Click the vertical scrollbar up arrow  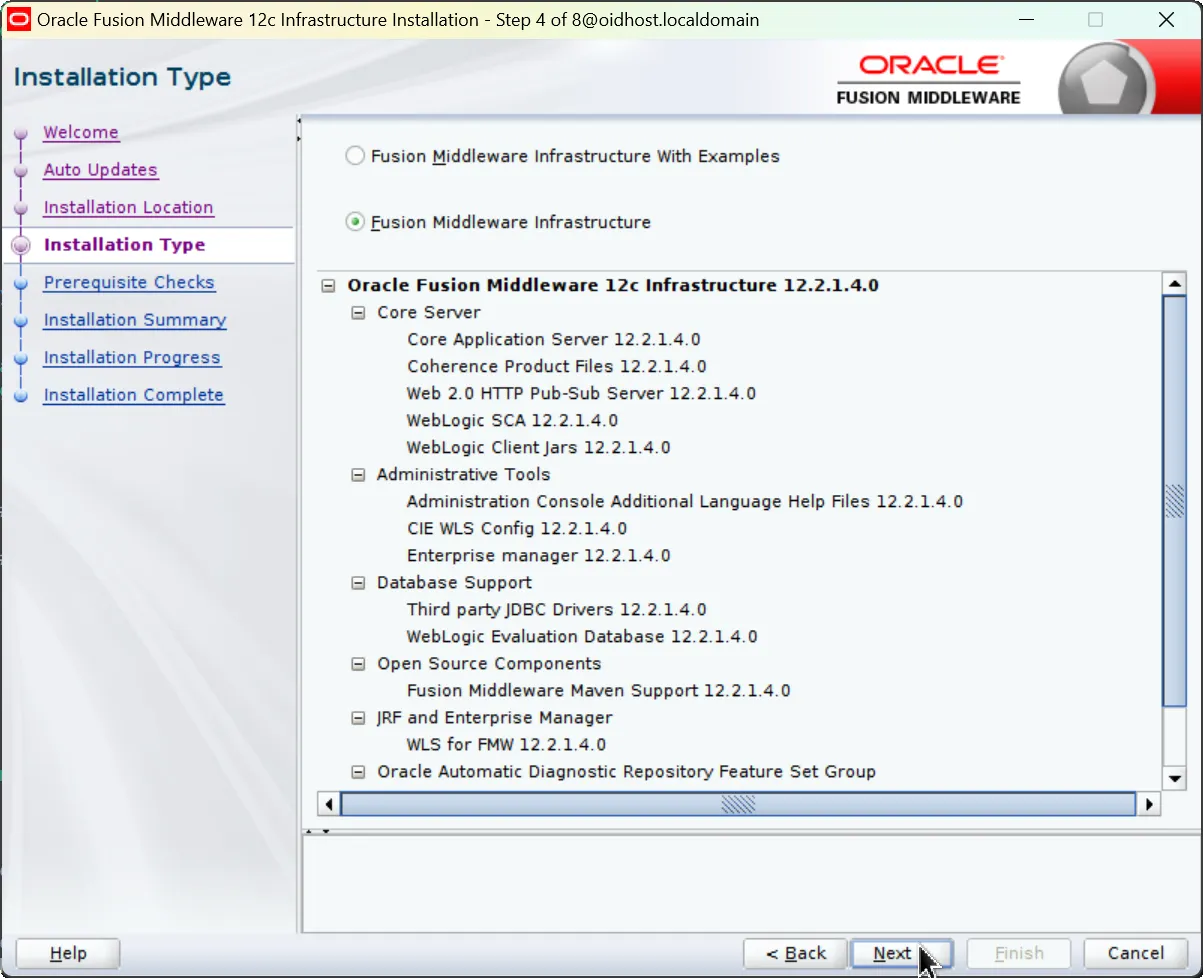point(1174,284)
